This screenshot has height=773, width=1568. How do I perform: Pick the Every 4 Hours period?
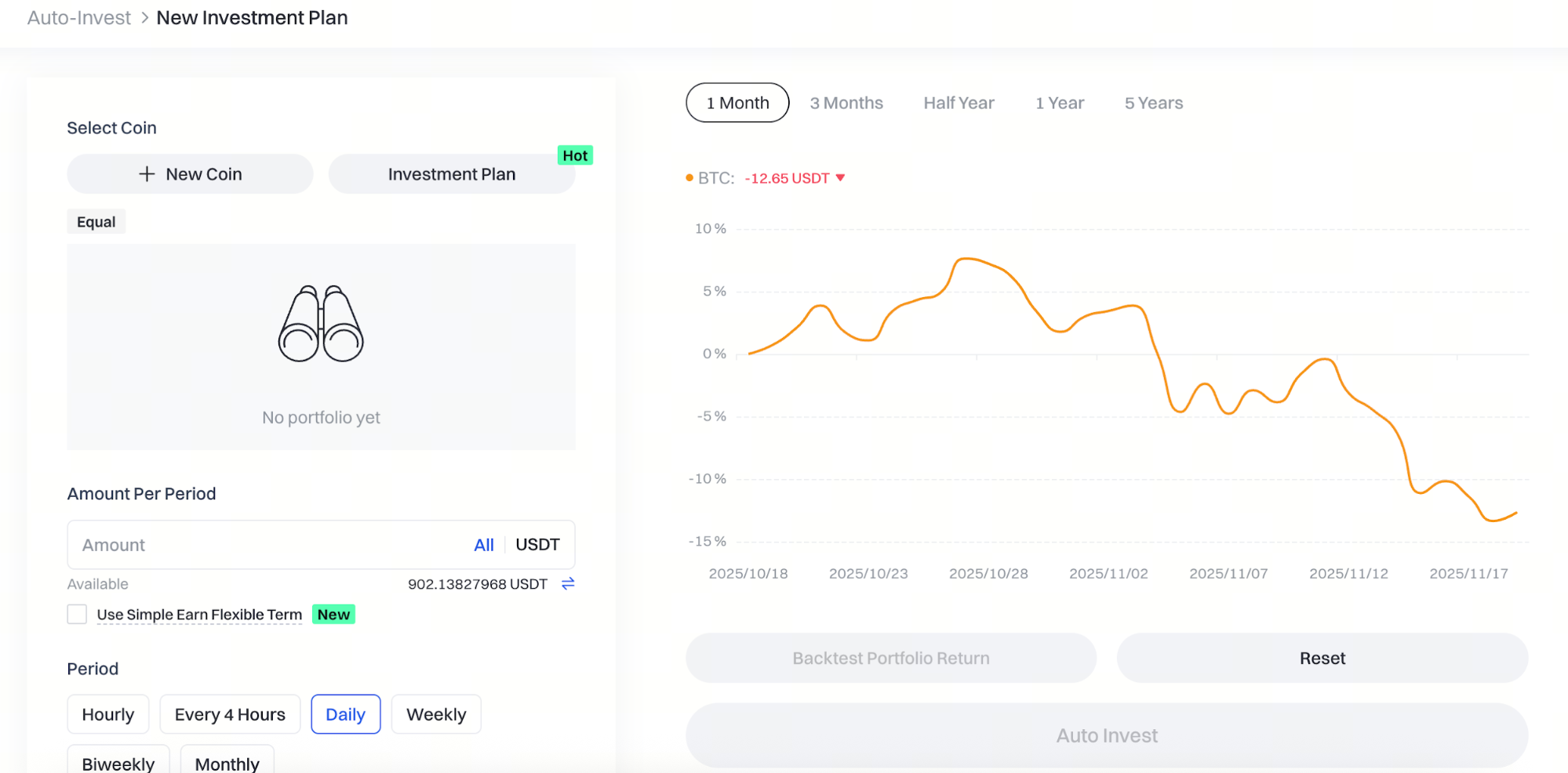tap(230, 714)
